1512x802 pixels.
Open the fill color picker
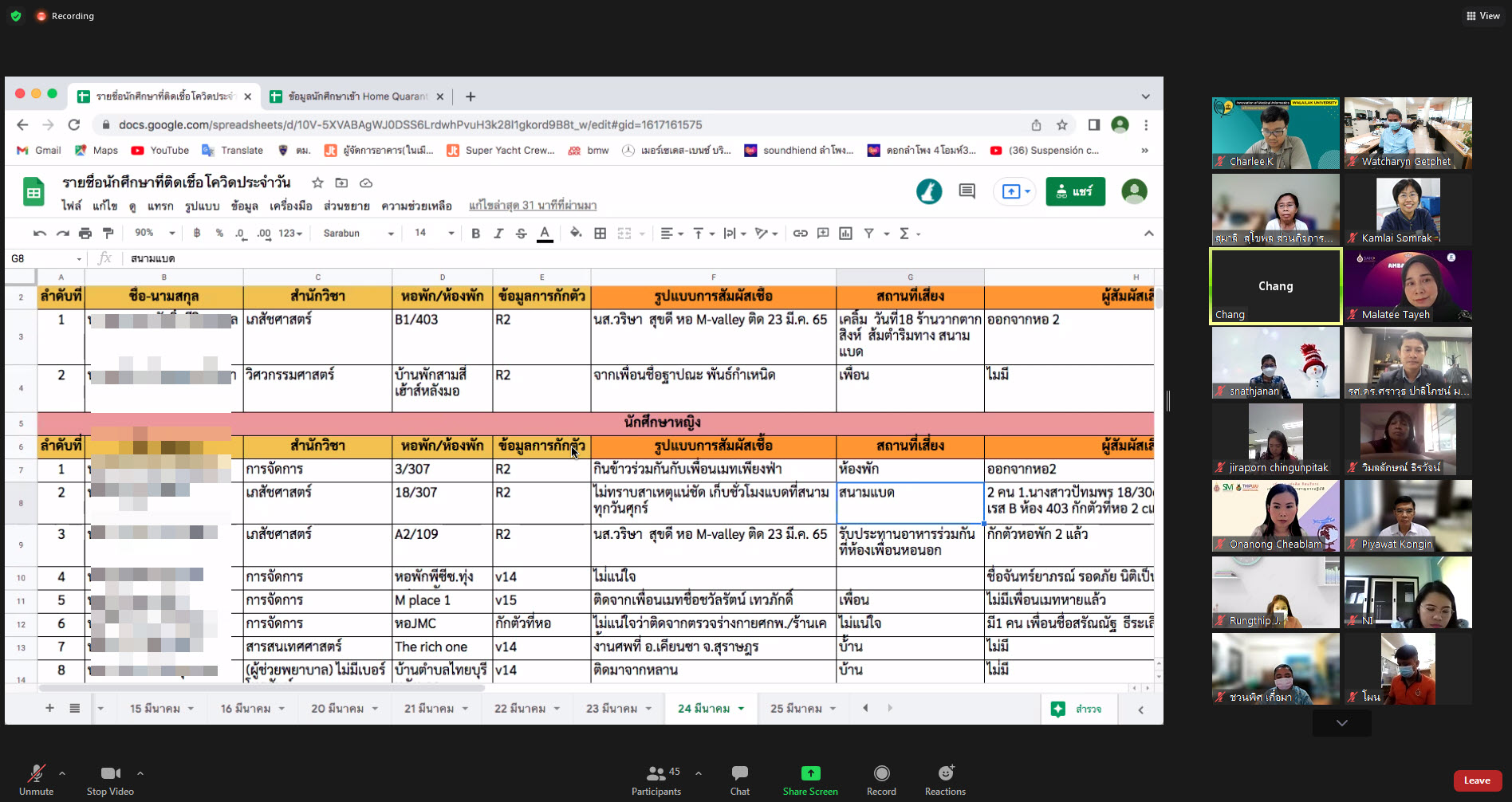[576, 234]
